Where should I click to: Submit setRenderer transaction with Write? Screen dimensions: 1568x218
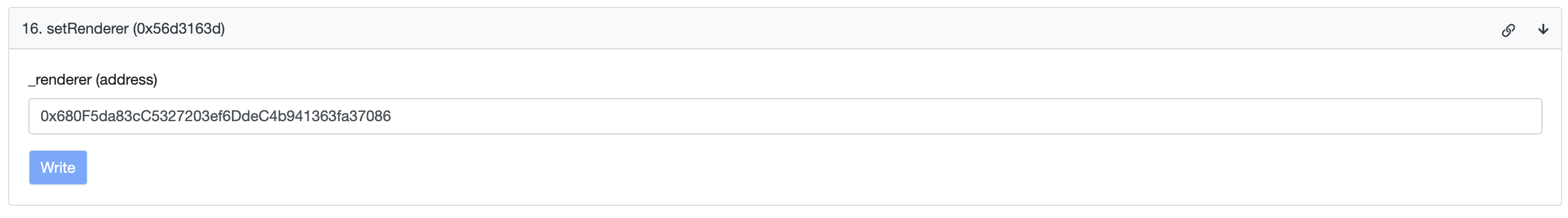58,168
